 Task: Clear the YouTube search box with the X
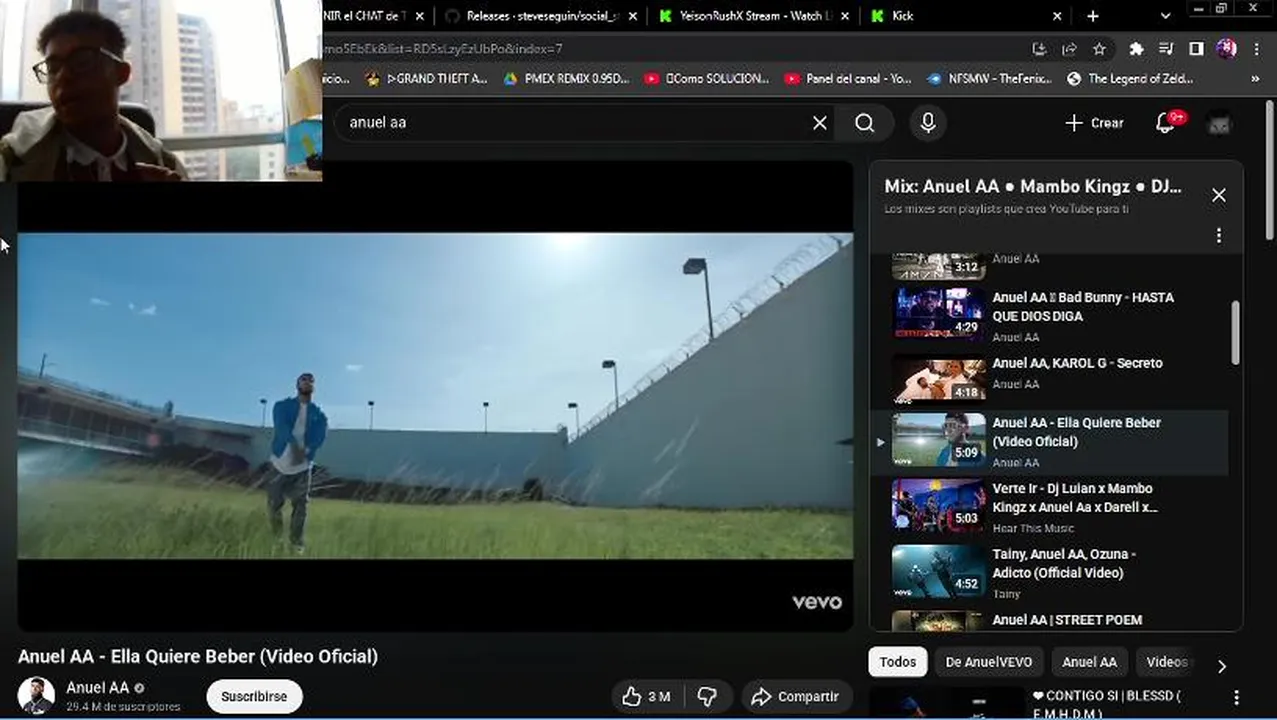pyautogui.click(x=820, y=123)
